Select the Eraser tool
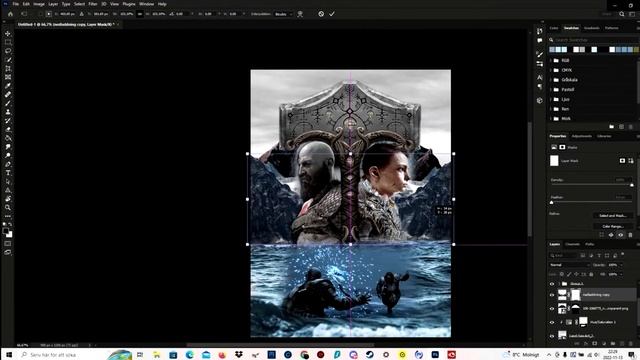This screenshot has width=640, height=360. pos(8,129)
